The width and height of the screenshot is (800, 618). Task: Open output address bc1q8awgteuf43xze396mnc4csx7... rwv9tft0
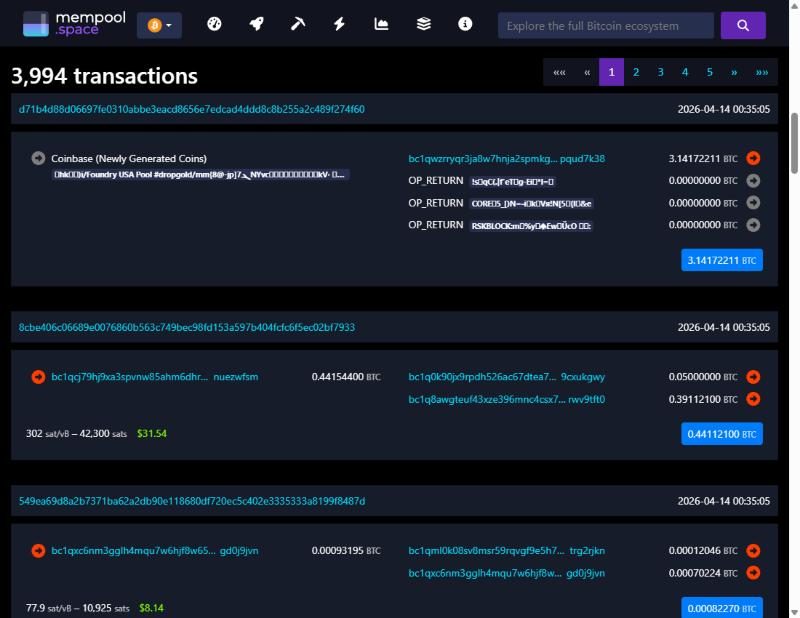pos(507,399)
